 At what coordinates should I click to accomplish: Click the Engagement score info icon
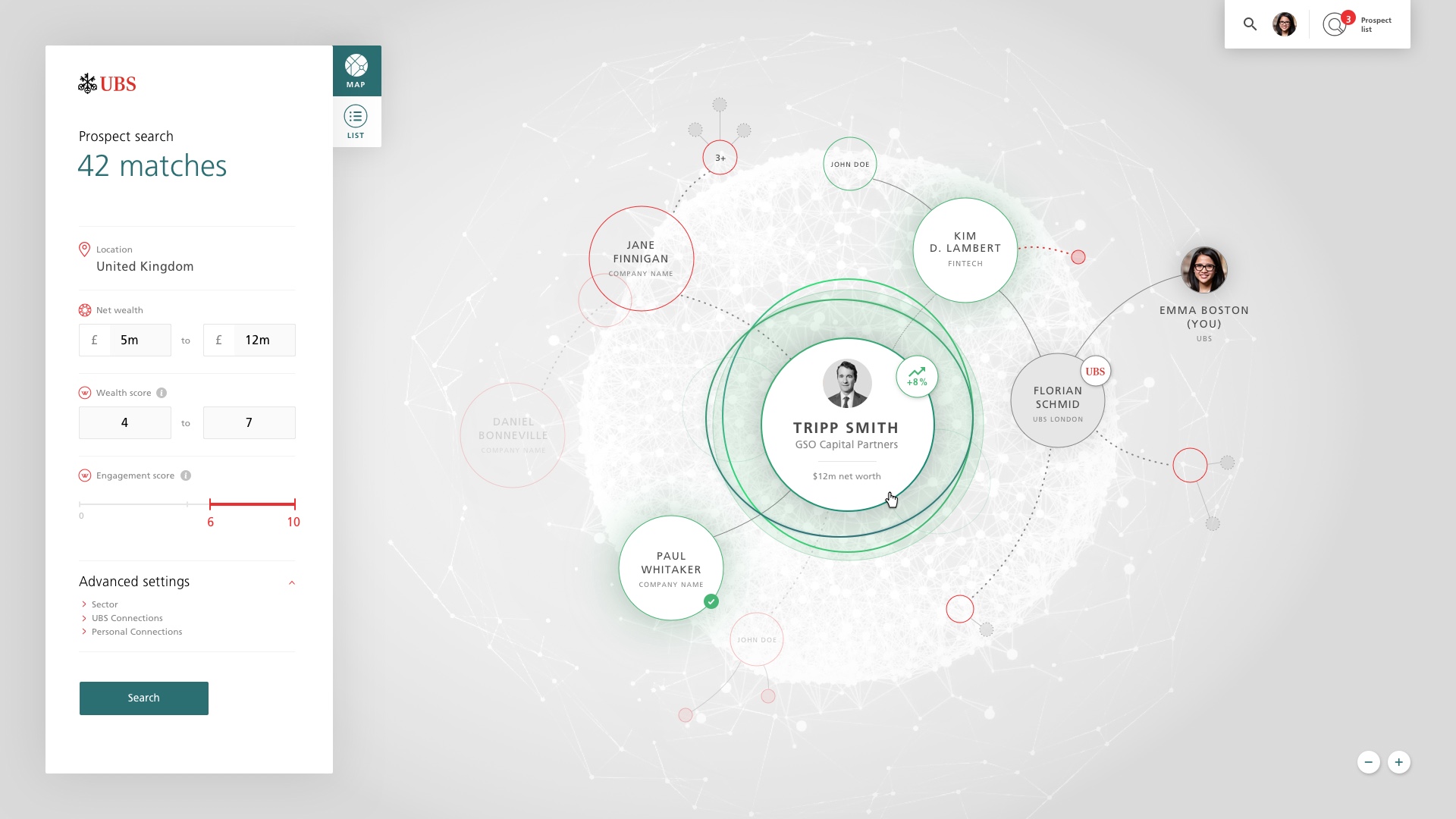[x=186, y=475]
